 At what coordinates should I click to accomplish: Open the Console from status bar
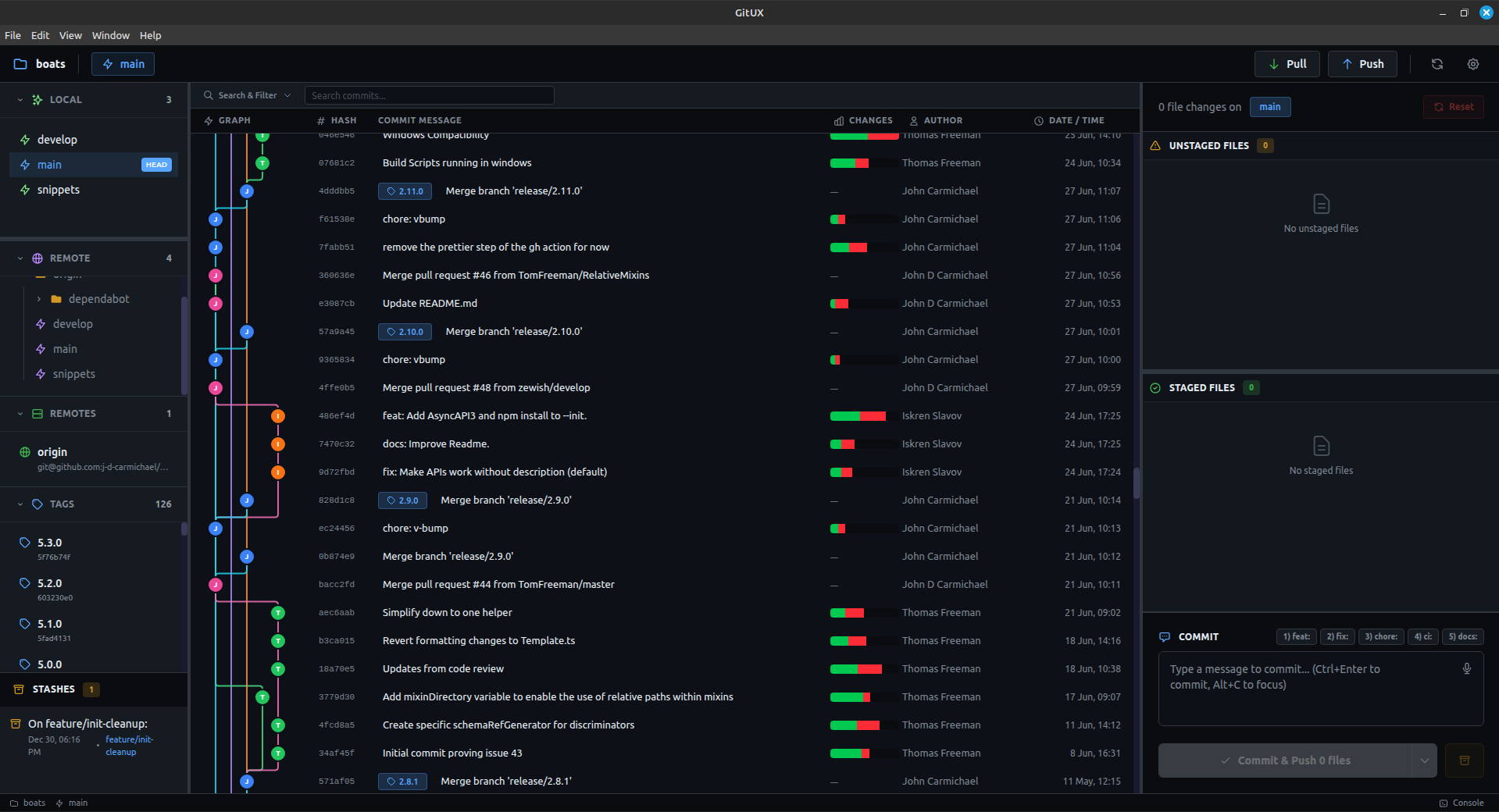pyautogui.click(x=1464, y=803)
